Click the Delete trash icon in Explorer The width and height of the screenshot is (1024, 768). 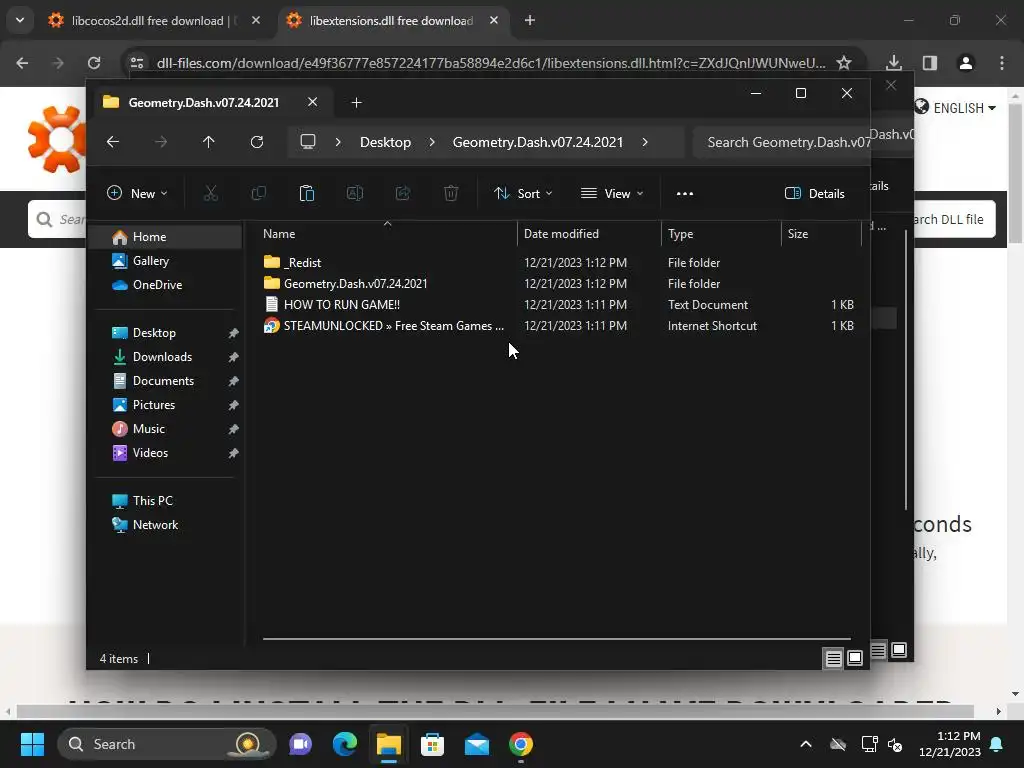pos(451,193)
